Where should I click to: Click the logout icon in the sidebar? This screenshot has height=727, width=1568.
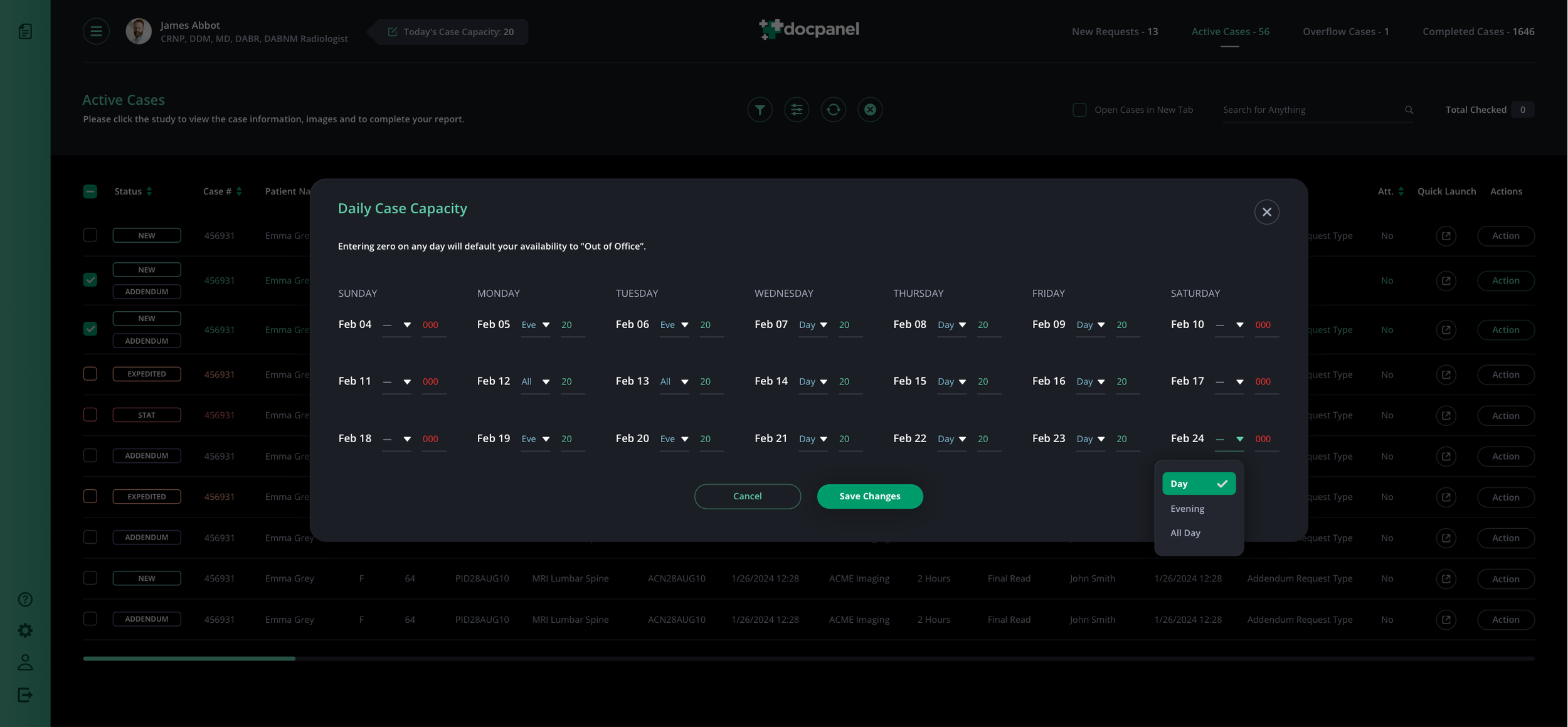(25, 695)
